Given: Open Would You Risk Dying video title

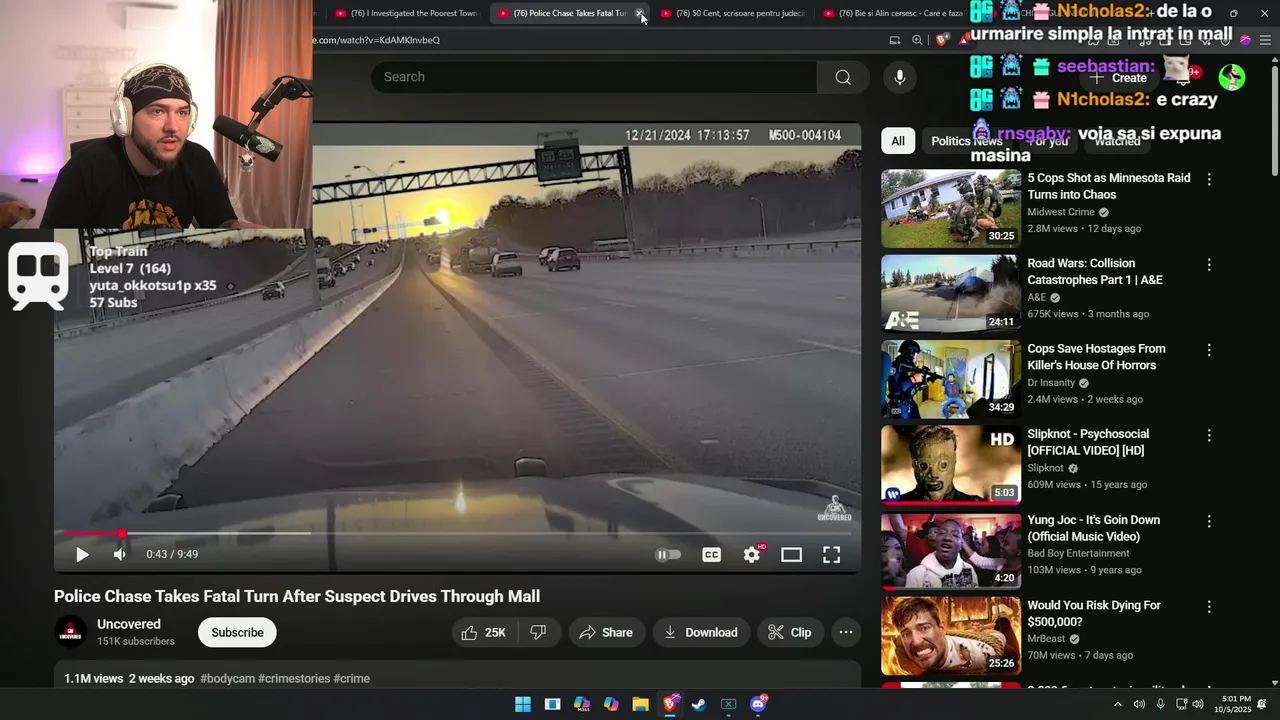Looking at the screenshot, I should [x=1094, y=613].
